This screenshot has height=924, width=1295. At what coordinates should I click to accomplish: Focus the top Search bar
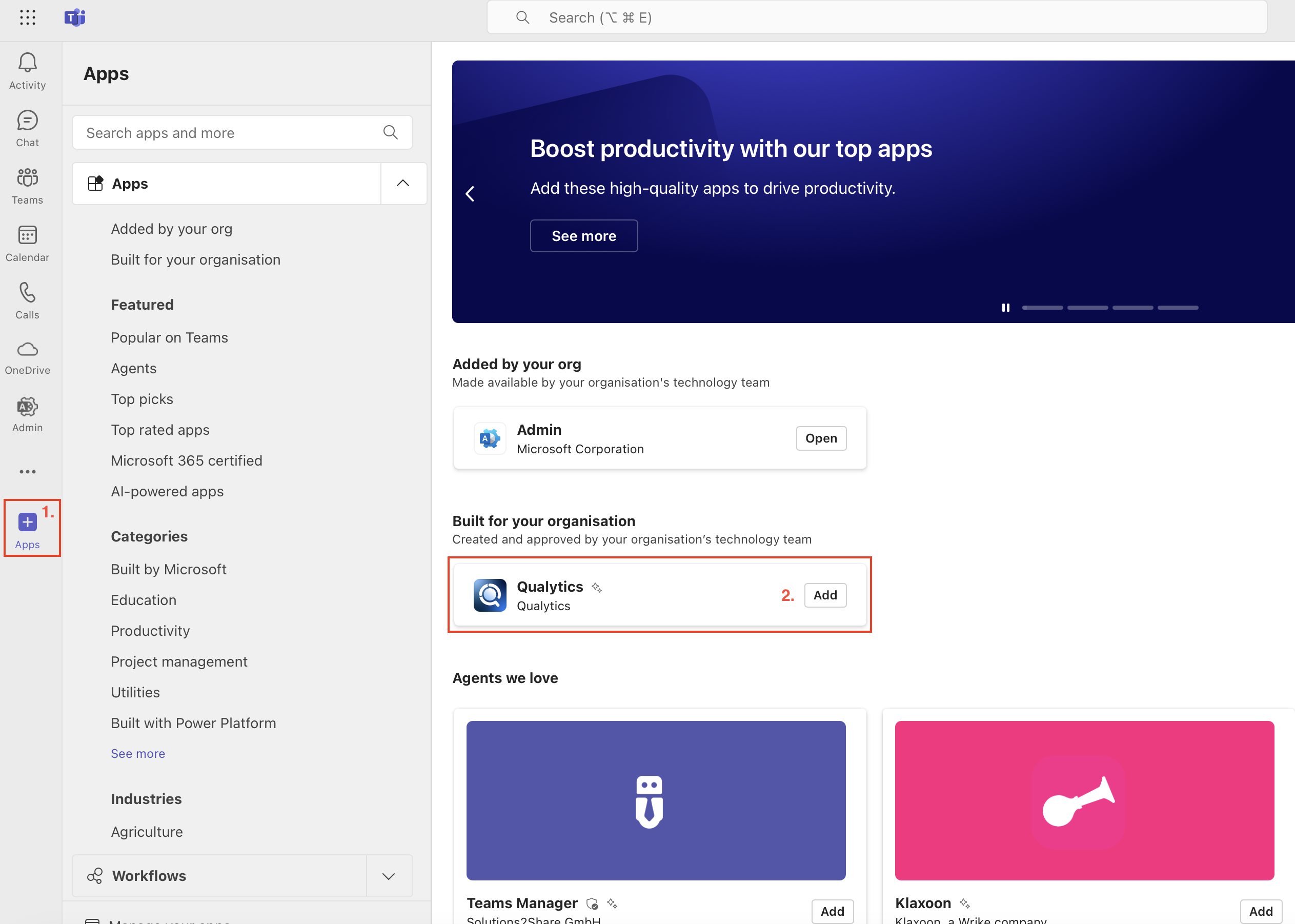pos(877,17)
